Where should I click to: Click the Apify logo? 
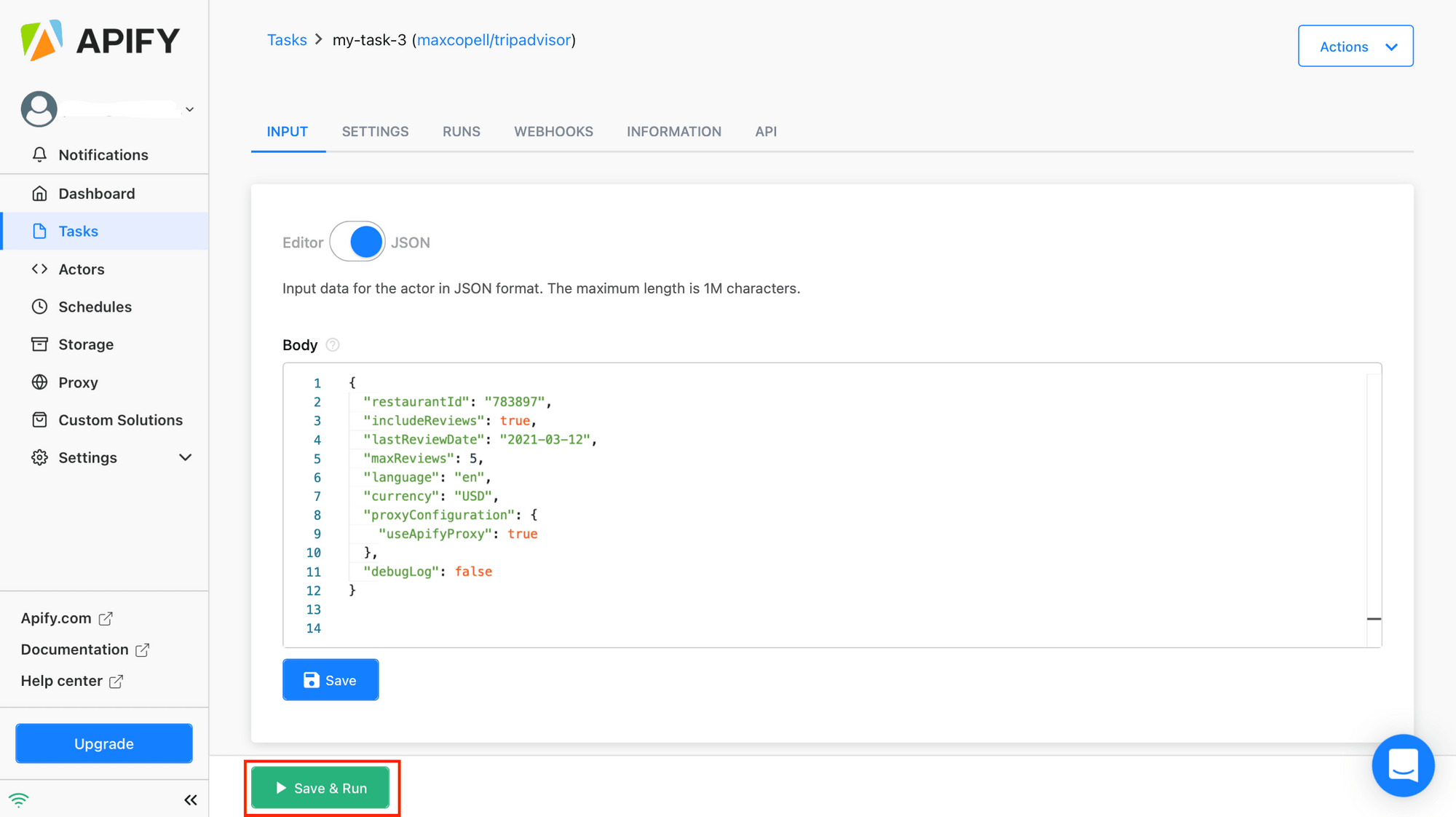pos(100,40)
